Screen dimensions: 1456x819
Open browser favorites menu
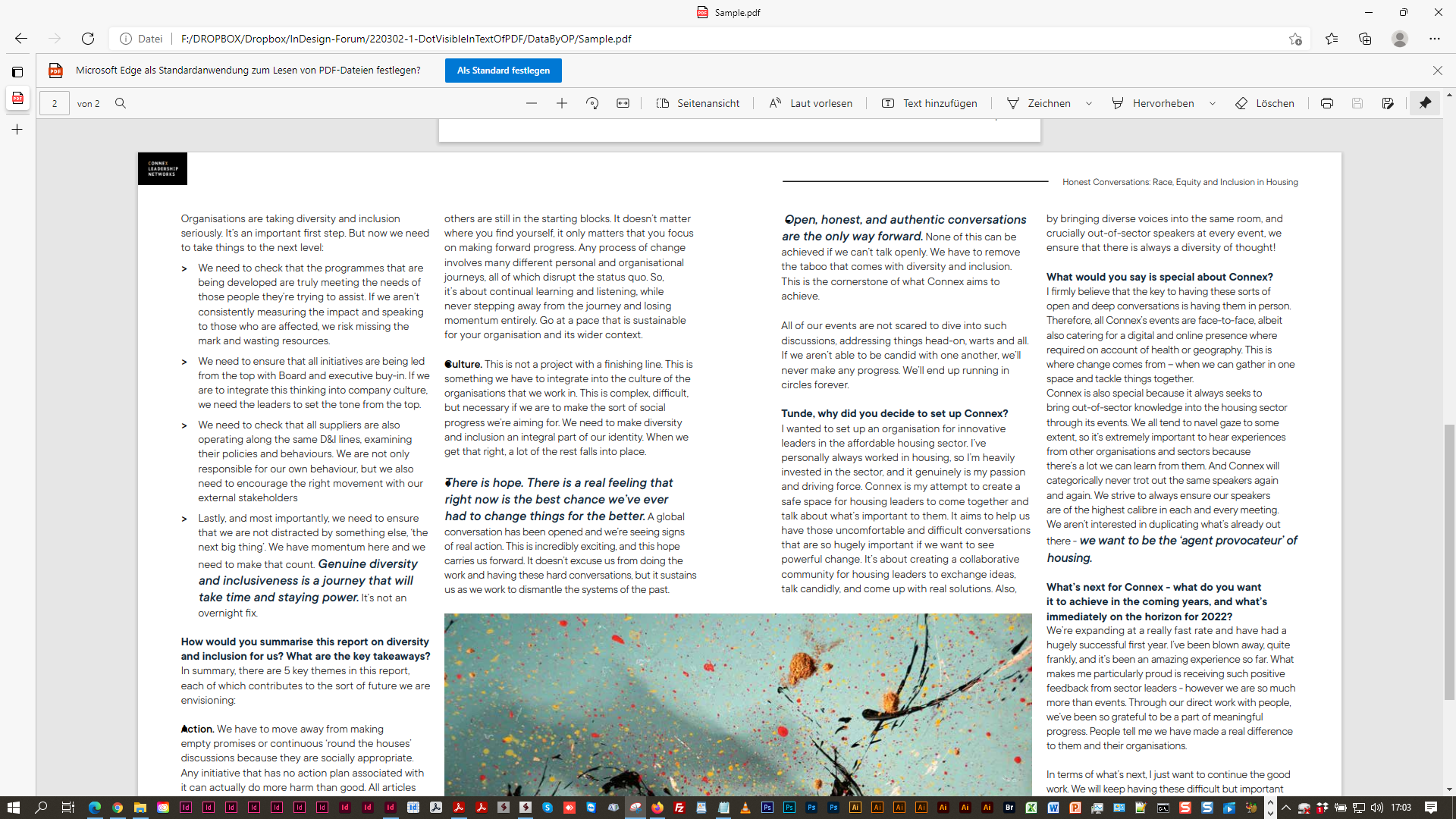click(x=1332, y=39)
